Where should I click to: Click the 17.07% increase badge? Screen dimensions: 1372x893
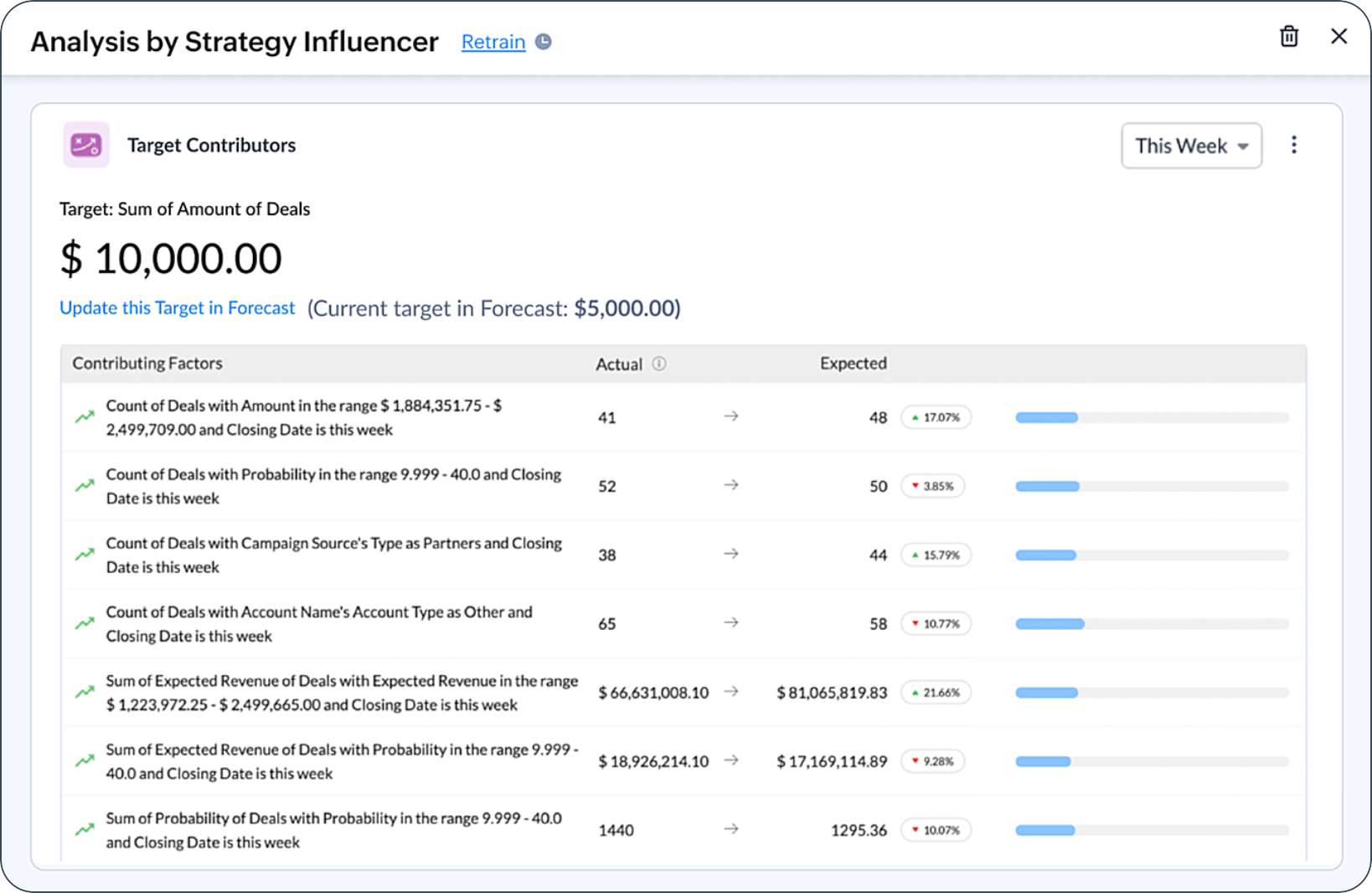936,417
